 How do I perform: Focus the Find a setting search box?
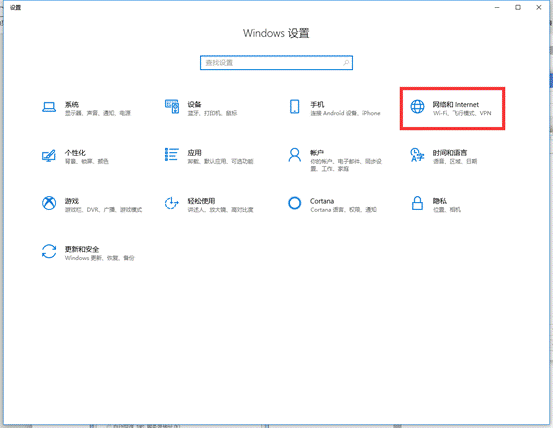276,63
